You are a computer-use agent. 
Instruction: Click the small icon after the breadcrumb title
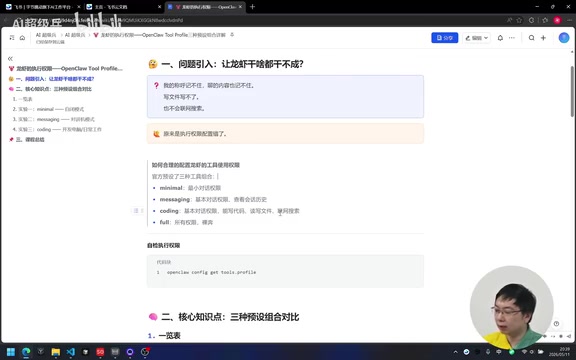232,35
